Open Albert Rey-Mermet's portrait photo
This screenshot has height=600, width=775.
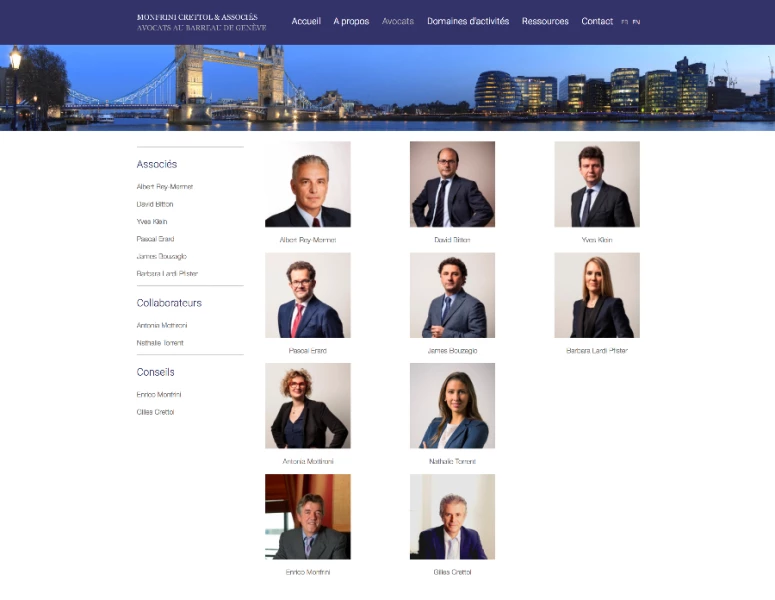[307, 184]
